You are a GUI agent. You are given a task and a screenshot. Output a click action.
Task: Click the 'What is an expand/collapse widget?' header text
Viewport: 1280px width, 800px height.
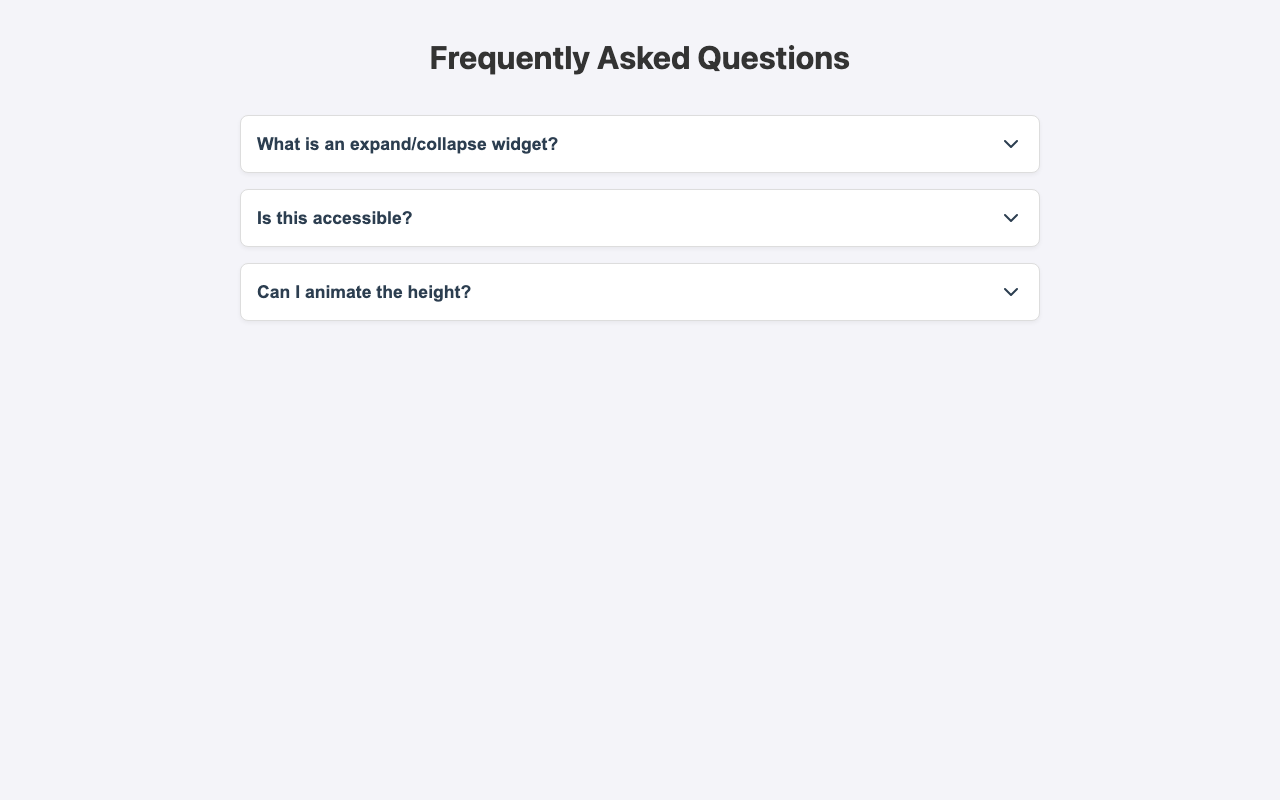pos(407,144)
